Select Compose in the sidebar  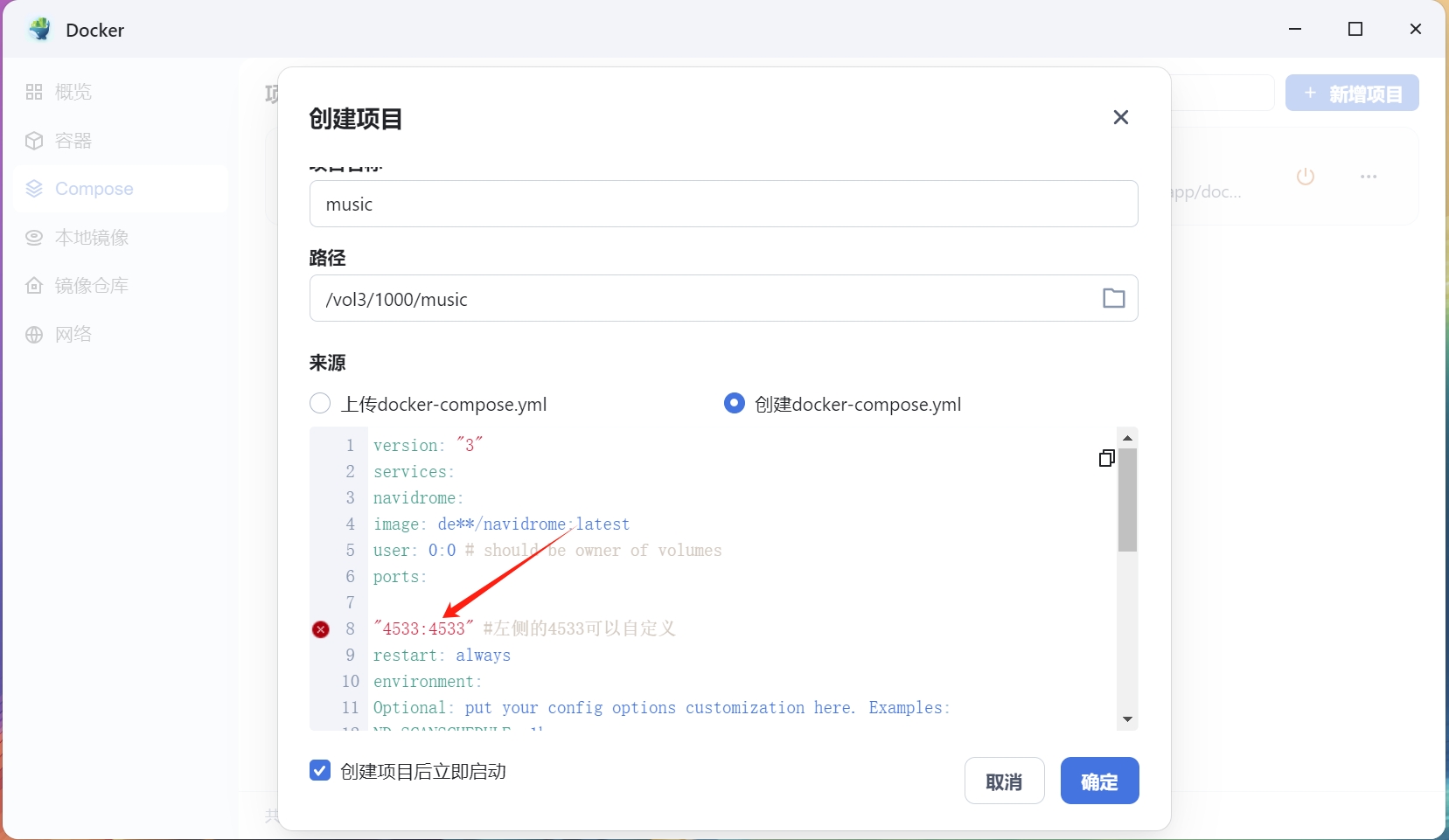120,189
